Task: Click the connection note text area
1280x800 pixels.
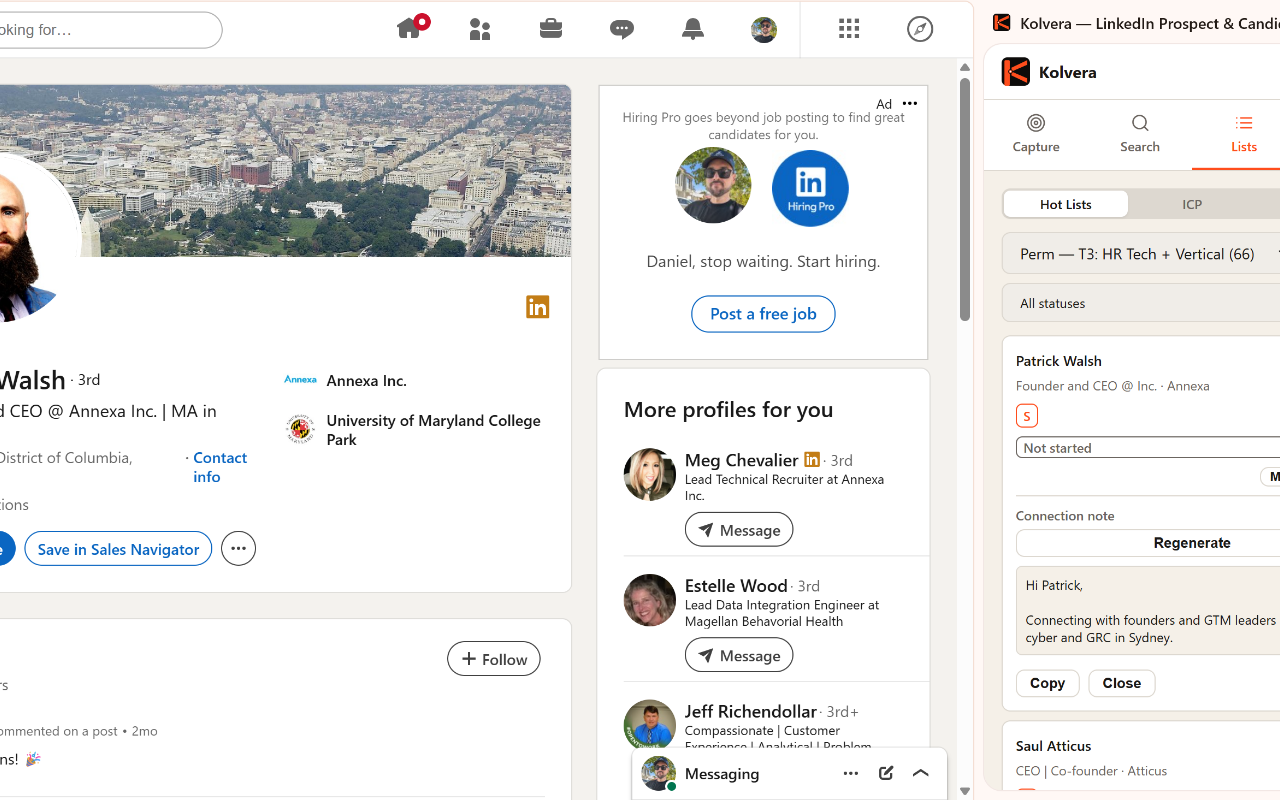Action: pos(1149,611)
